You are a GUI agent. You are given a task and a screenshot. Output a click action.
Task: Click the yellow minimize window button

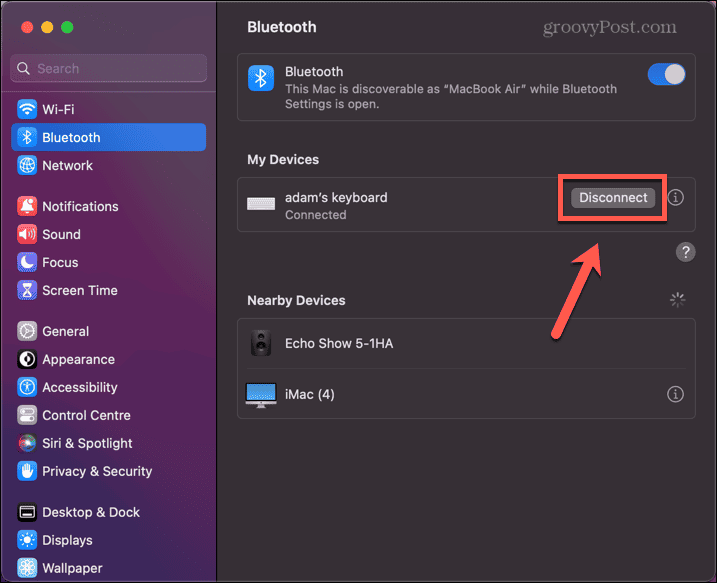tap(47, 27)
